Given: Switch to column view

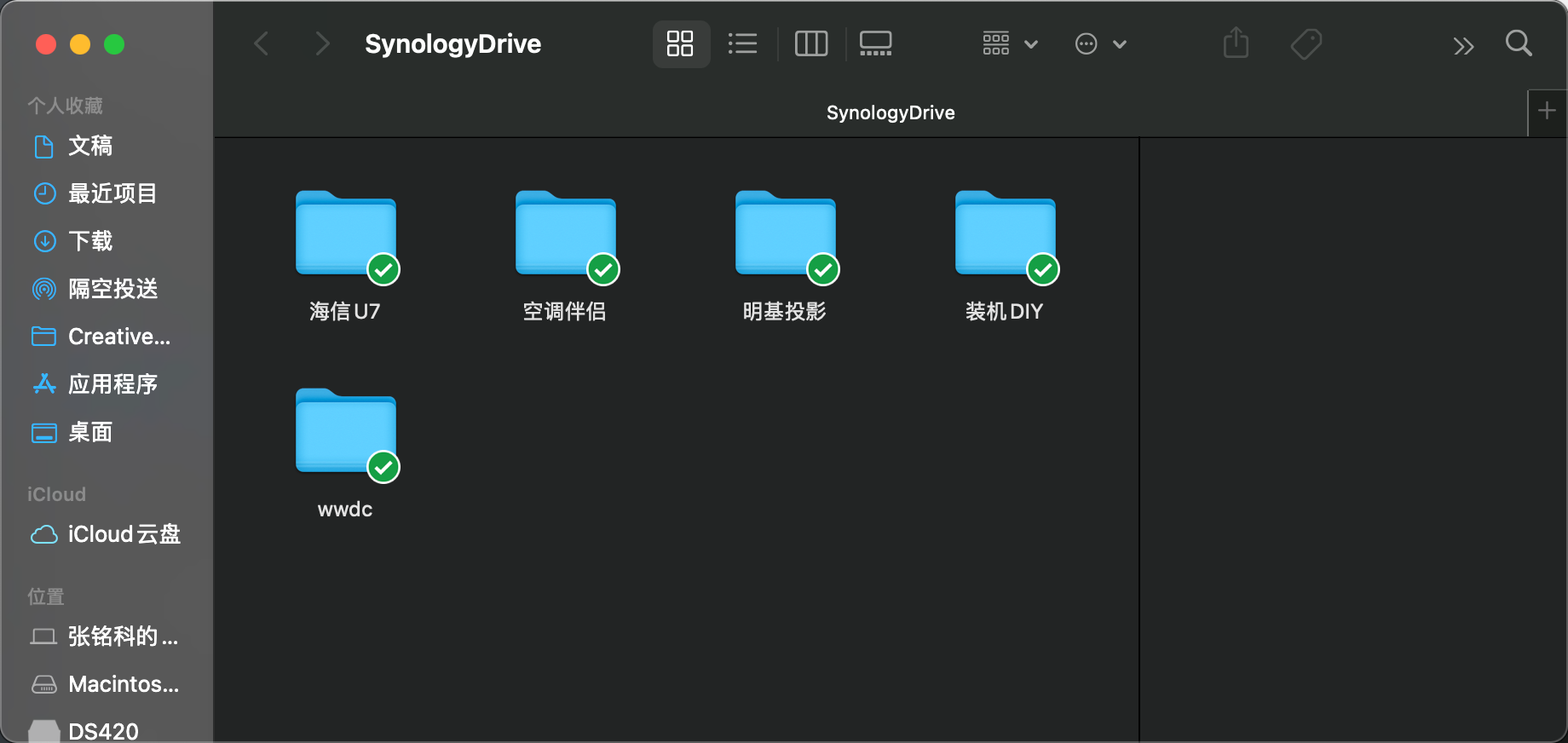Looking at the screenshot, I should pyautogui.click(x=811, y=43).
